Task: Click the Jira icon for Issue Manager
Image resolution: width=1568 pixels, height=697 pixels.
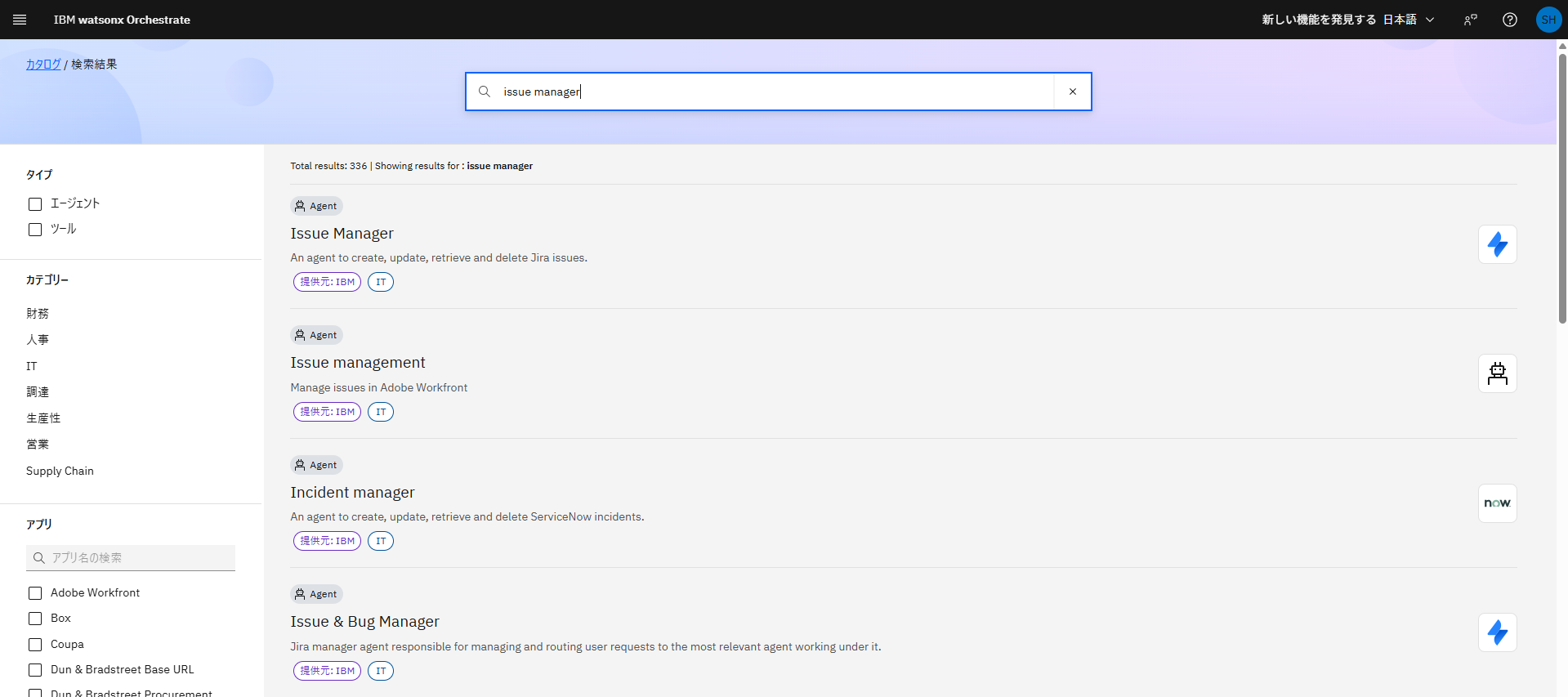Action: 1497,244
